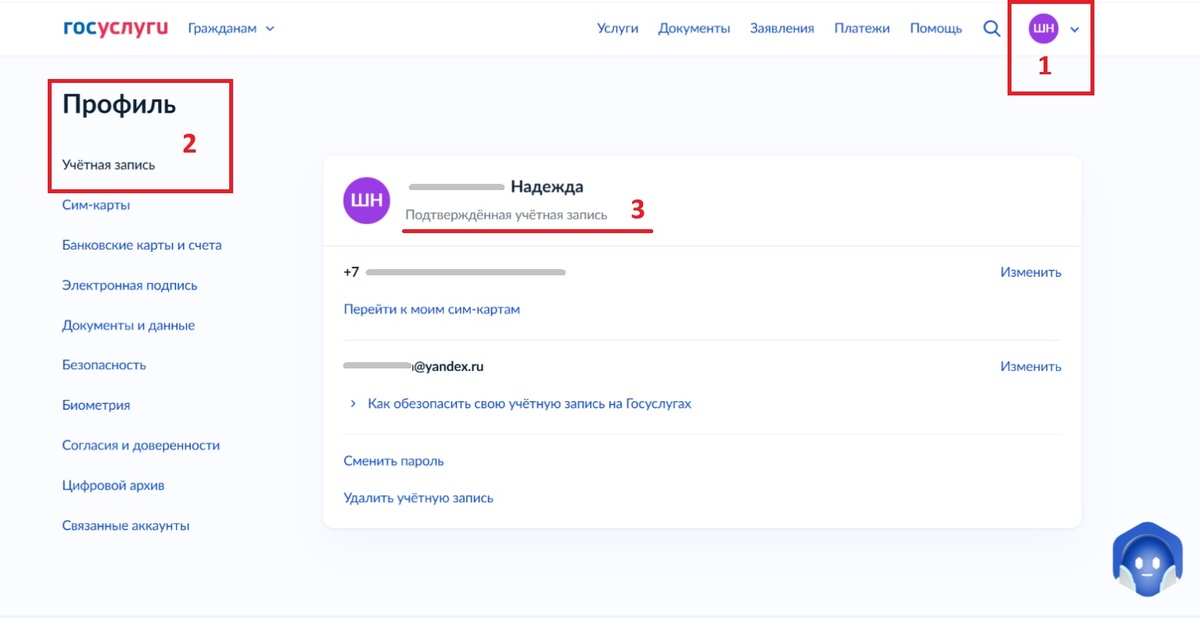Click the ШН avatar next to Надежда
This screenshot has width=1200, height=618.
click(x=367, y=200)
